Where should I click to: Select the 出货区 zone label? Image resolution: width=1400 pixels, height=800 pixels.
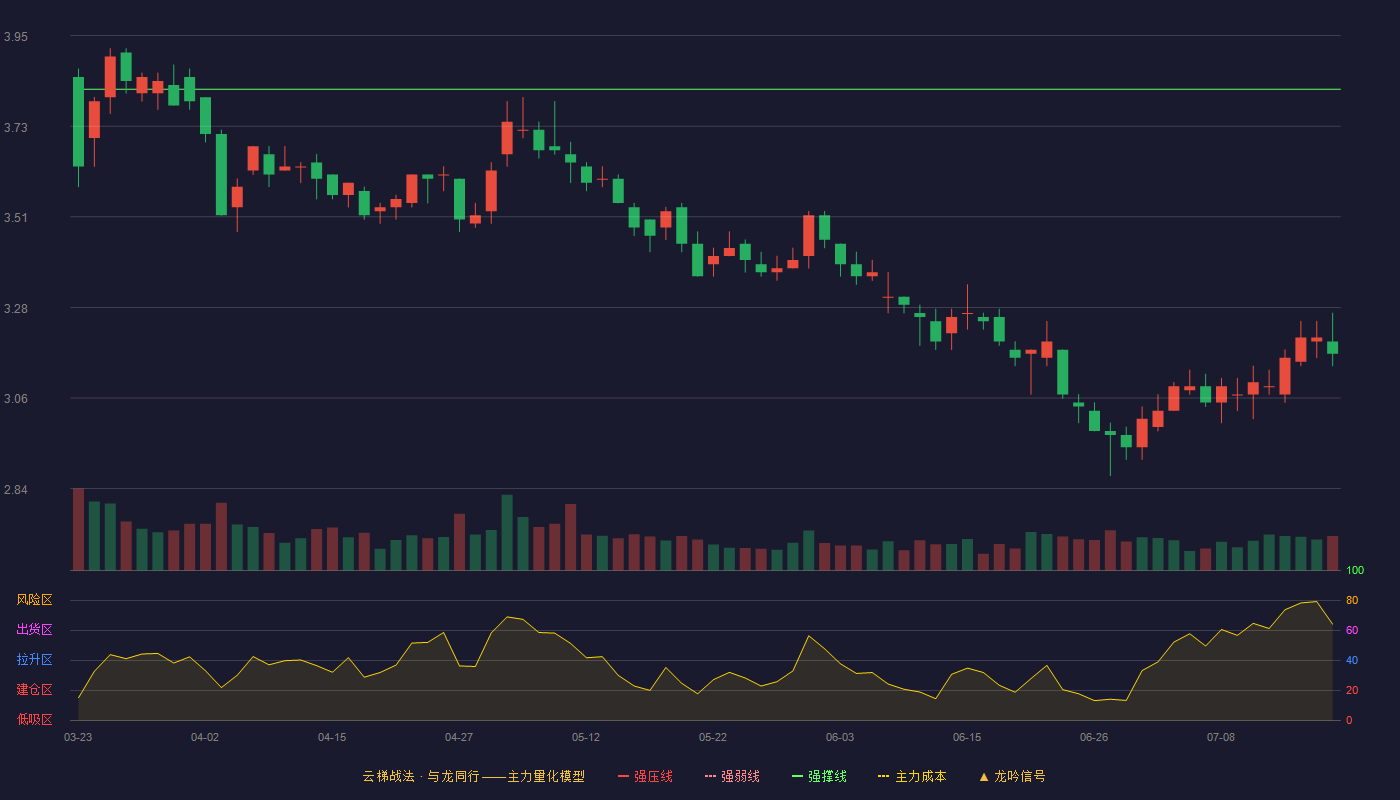pyautogui.click(x=34, y=630)
